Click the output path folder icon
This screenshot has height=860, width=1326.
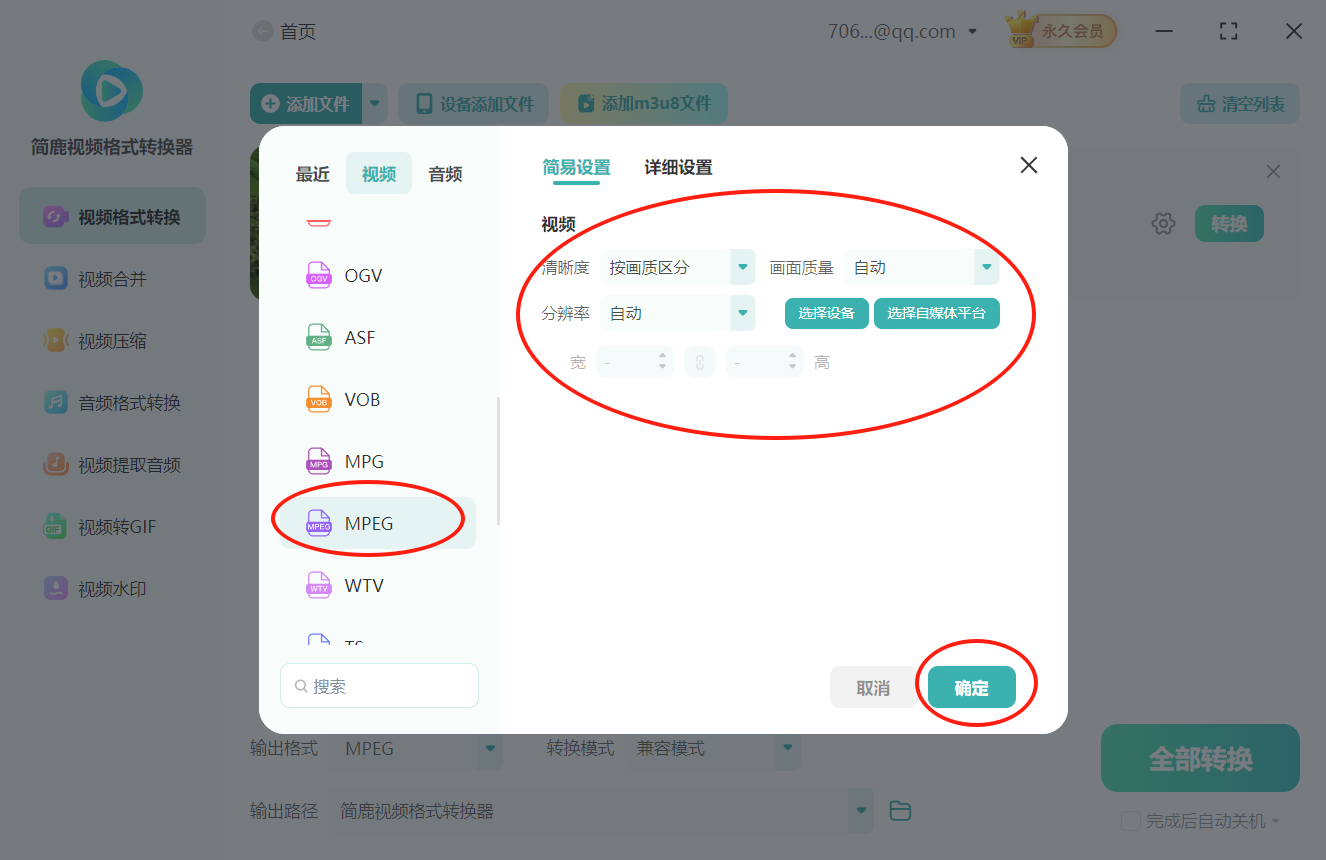[x=899, y=810]
